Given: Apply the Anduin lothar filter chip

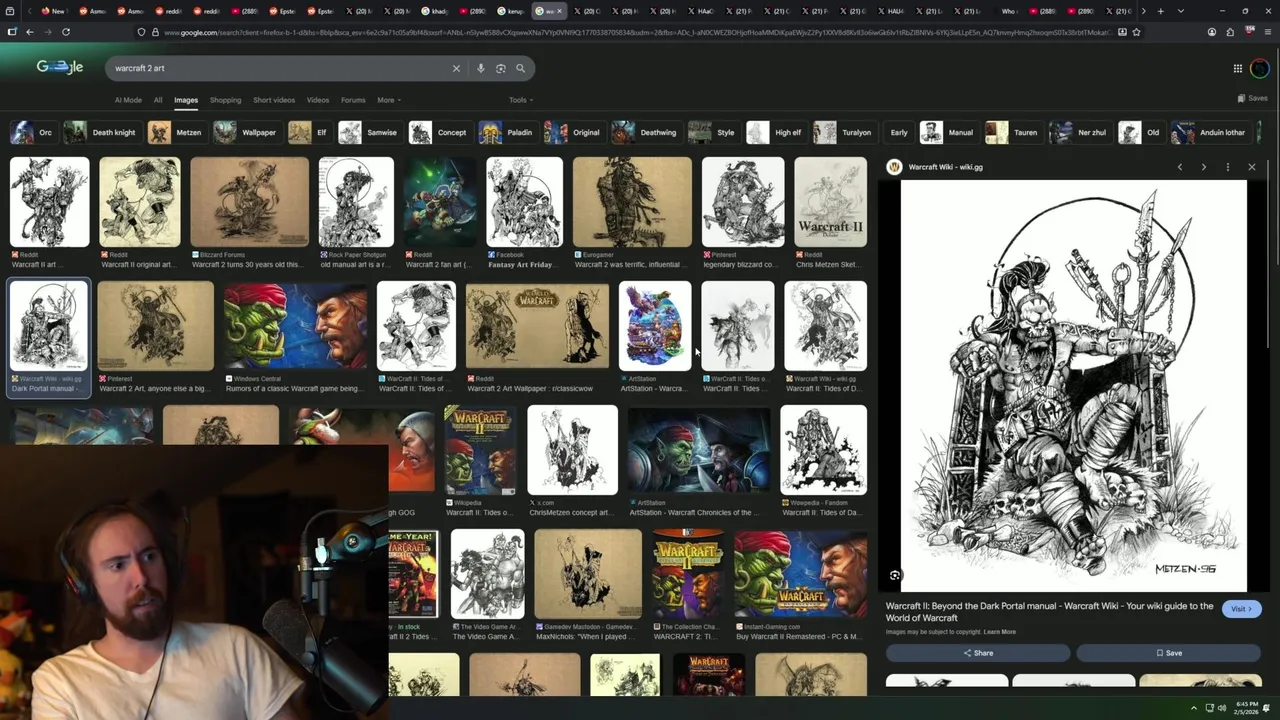Looking at the screenshot, I should pos(1211,132).
